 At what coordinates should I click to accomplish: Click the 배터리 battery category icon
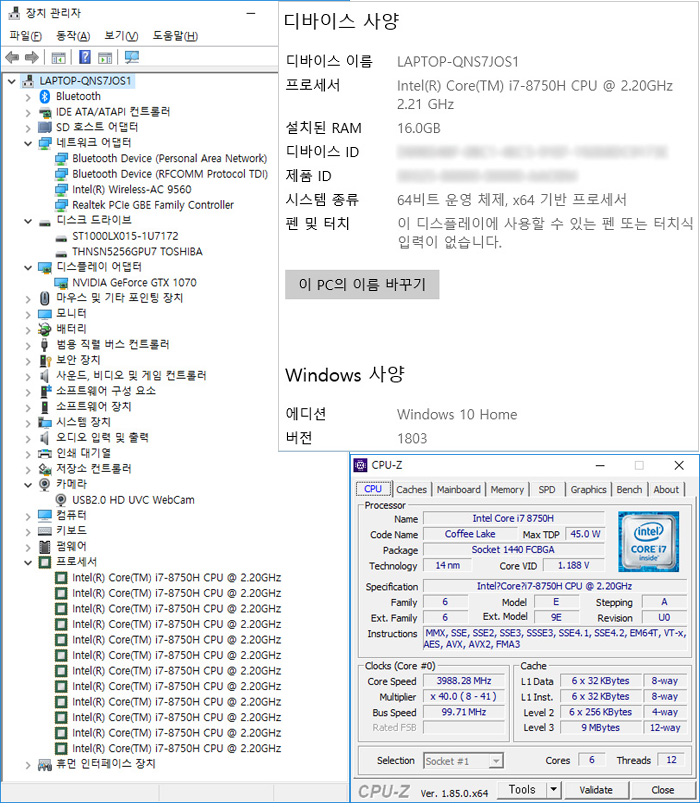click(45, 329)
